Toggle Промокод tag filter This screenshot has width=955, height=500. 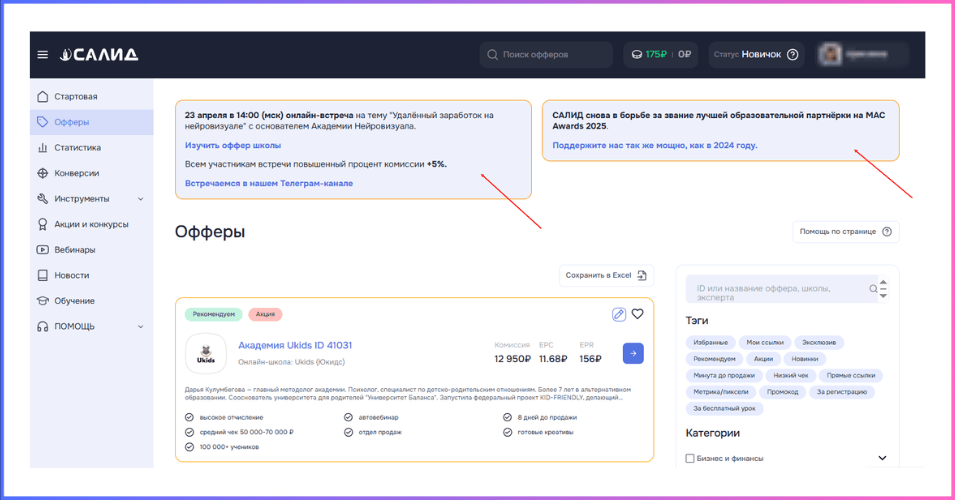pos(783,392)
